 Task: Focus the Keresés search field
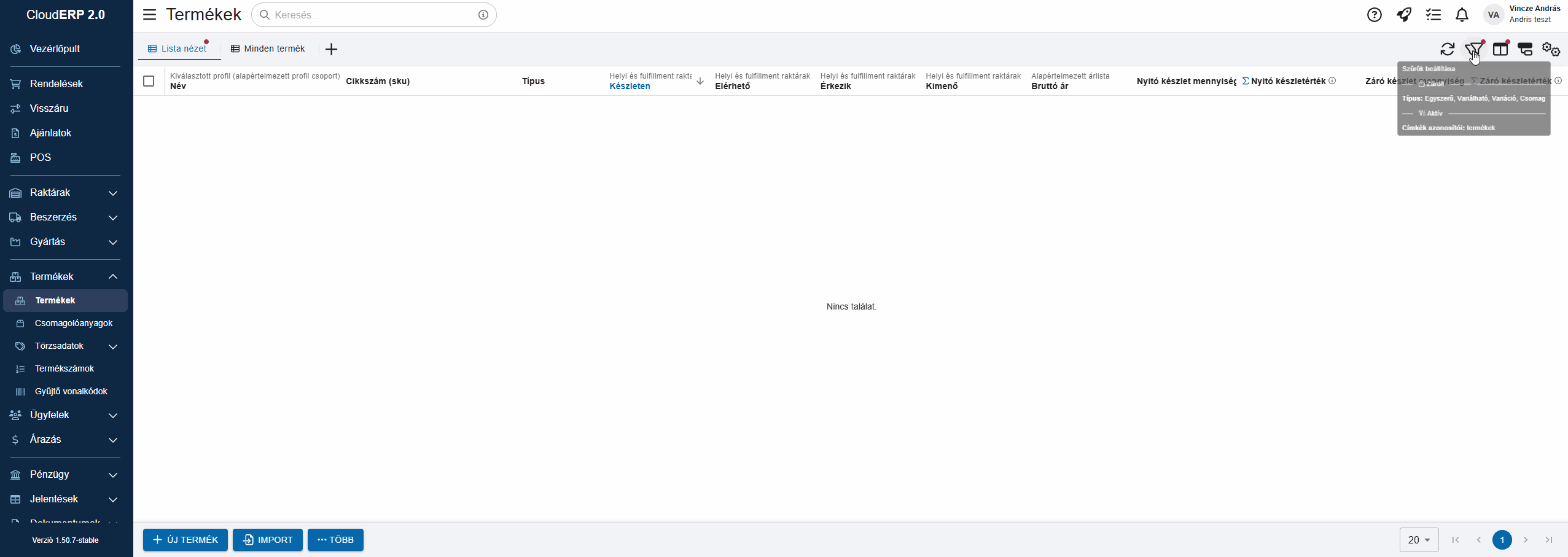click(373, 15)
